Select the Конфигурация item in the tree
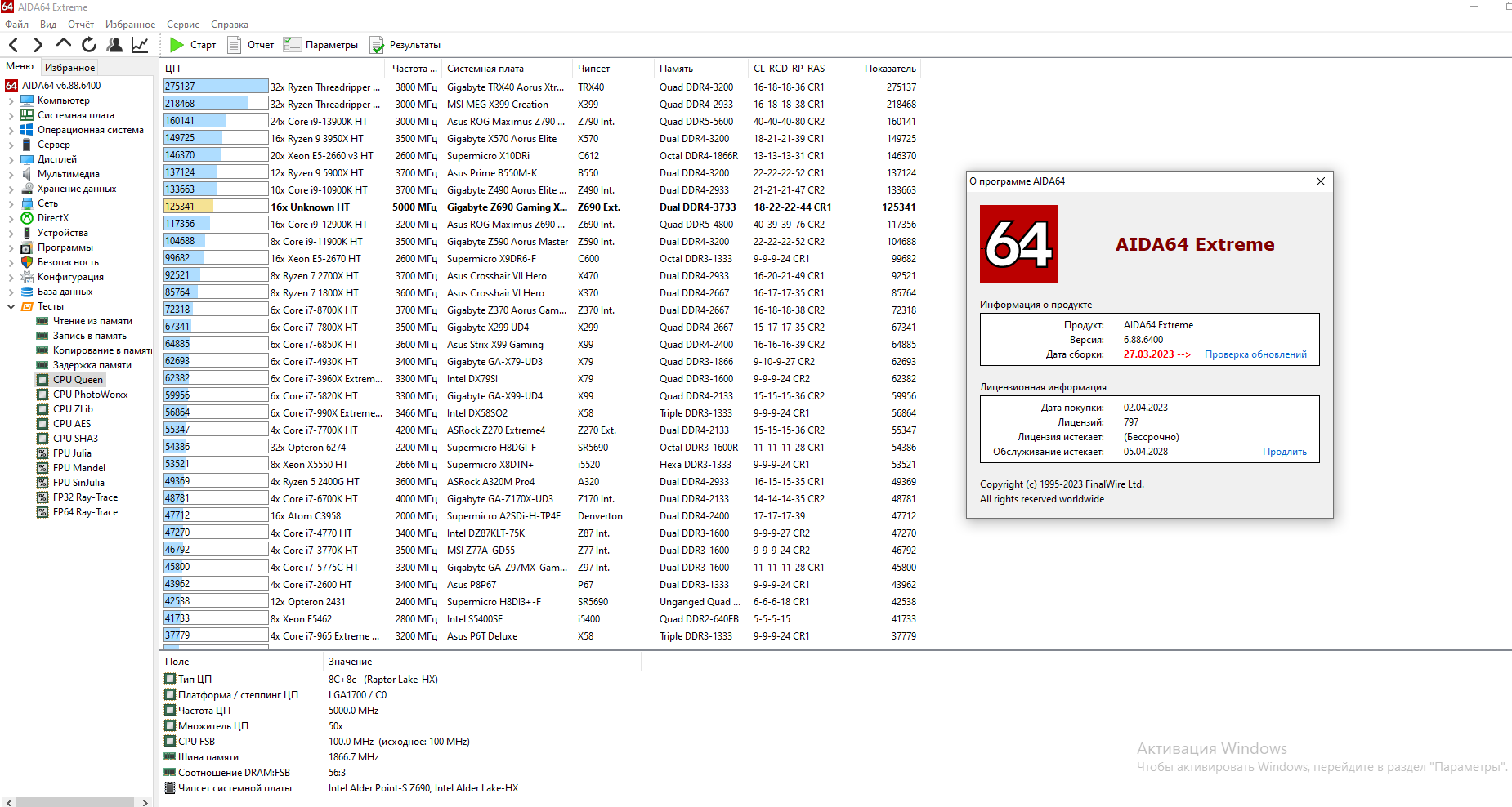Image resolution: width=1512 pixels, height=807 pixels. coord(70,277)
